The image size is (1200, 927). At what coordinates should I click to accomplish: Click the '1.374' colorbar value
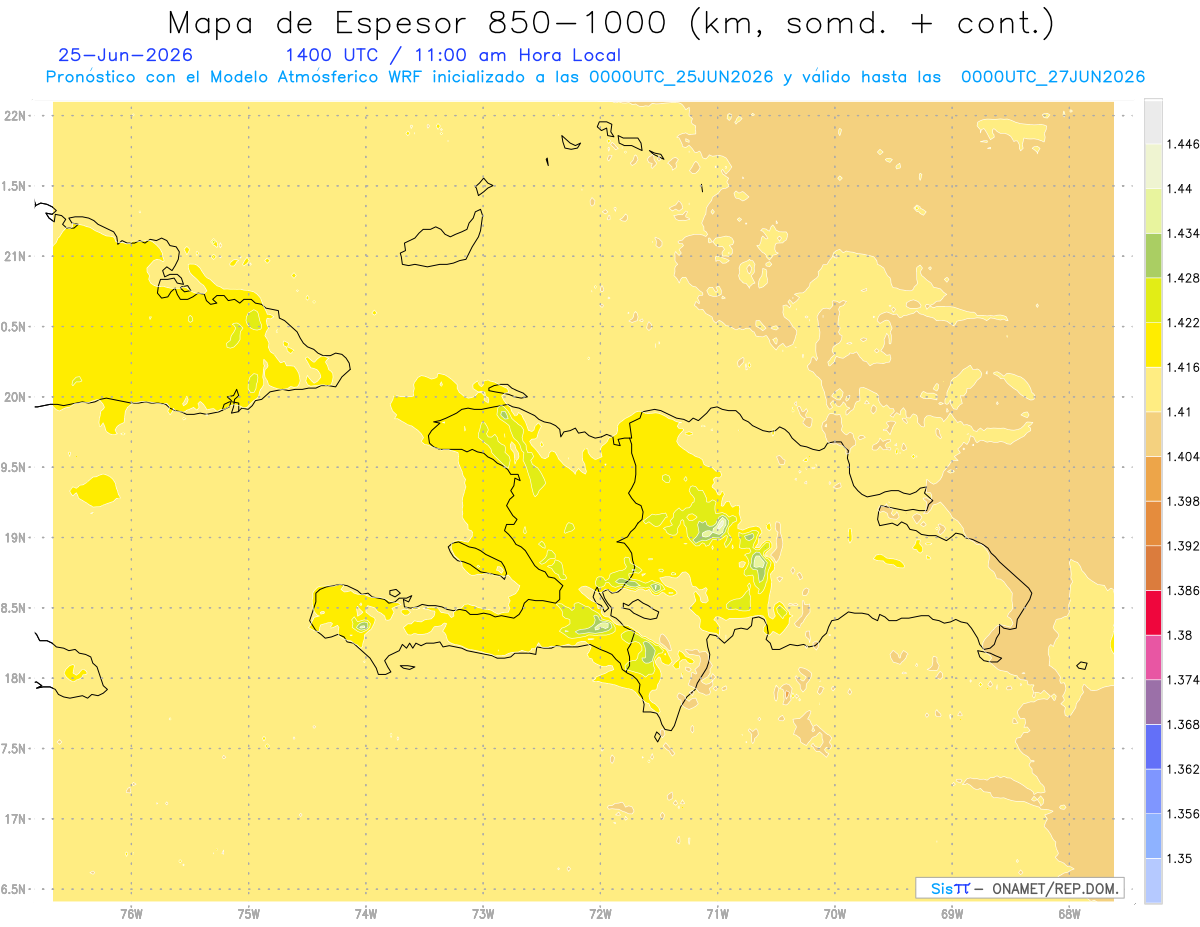tap(1182, 680)
